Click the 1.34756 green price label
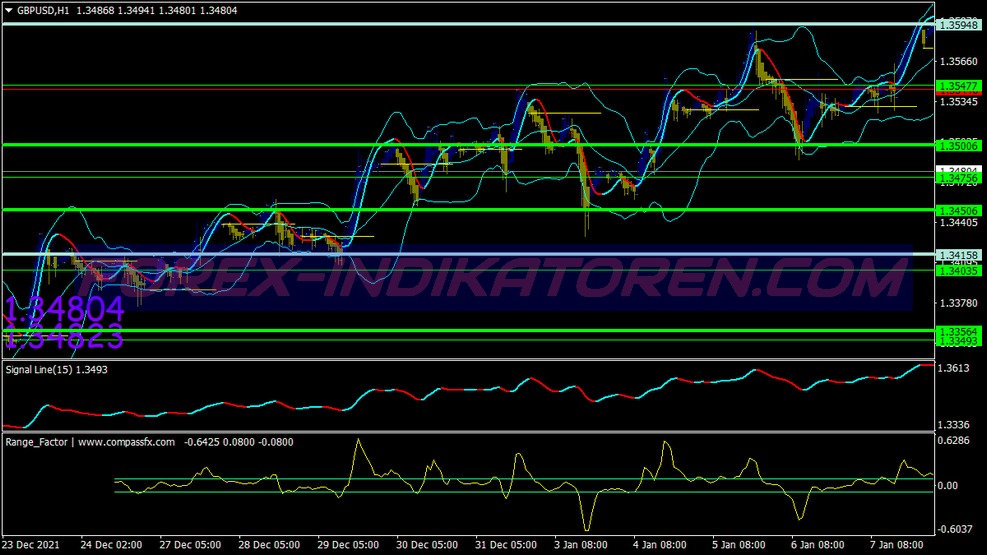Viewport: 987px width, 555px height. pyautogui.click(x=959, y=179)
